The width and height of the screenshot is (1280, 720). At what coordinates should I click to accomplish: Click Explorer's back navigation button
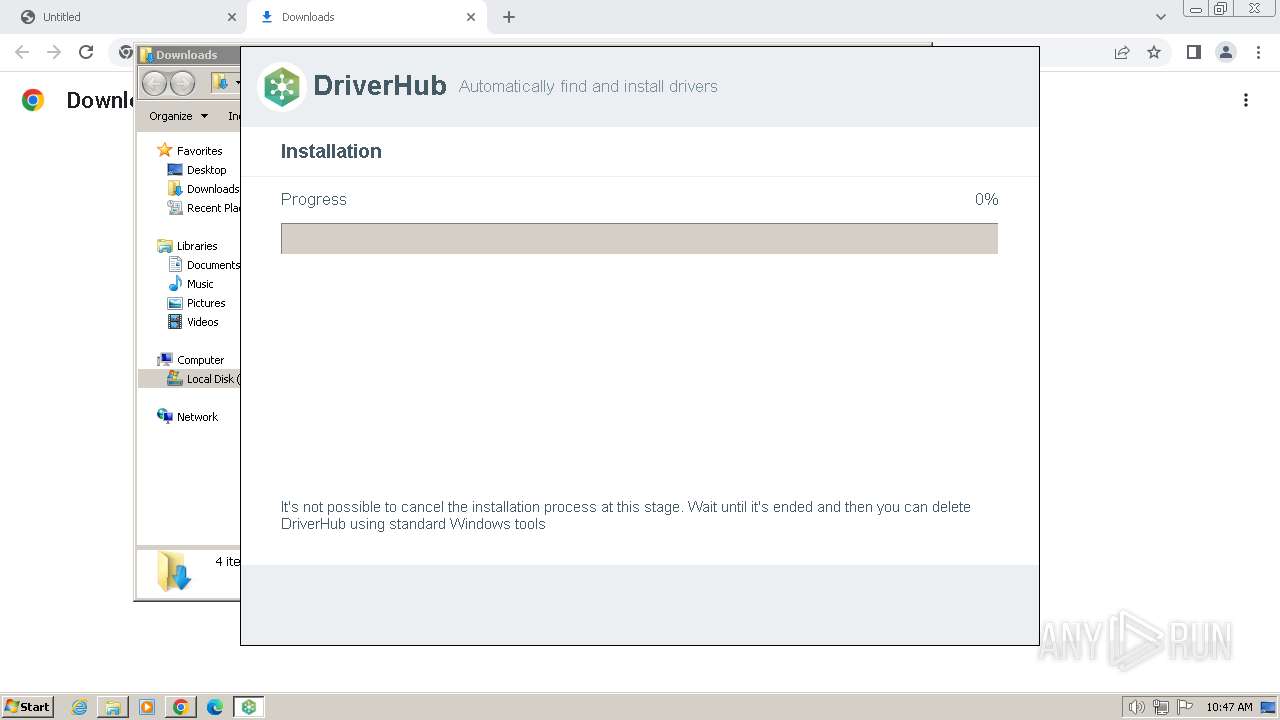[154, 83]
